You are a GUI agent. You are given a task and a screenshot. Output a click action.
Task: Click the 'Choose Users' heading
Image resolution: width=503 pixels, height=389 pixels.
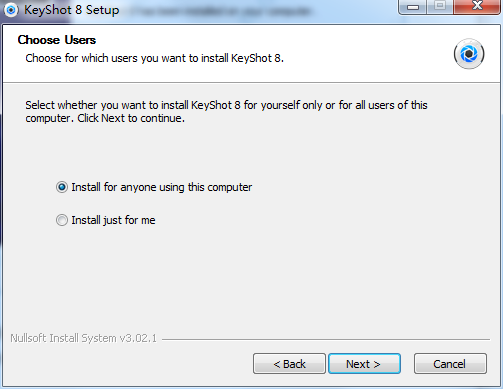pos(57,40)
